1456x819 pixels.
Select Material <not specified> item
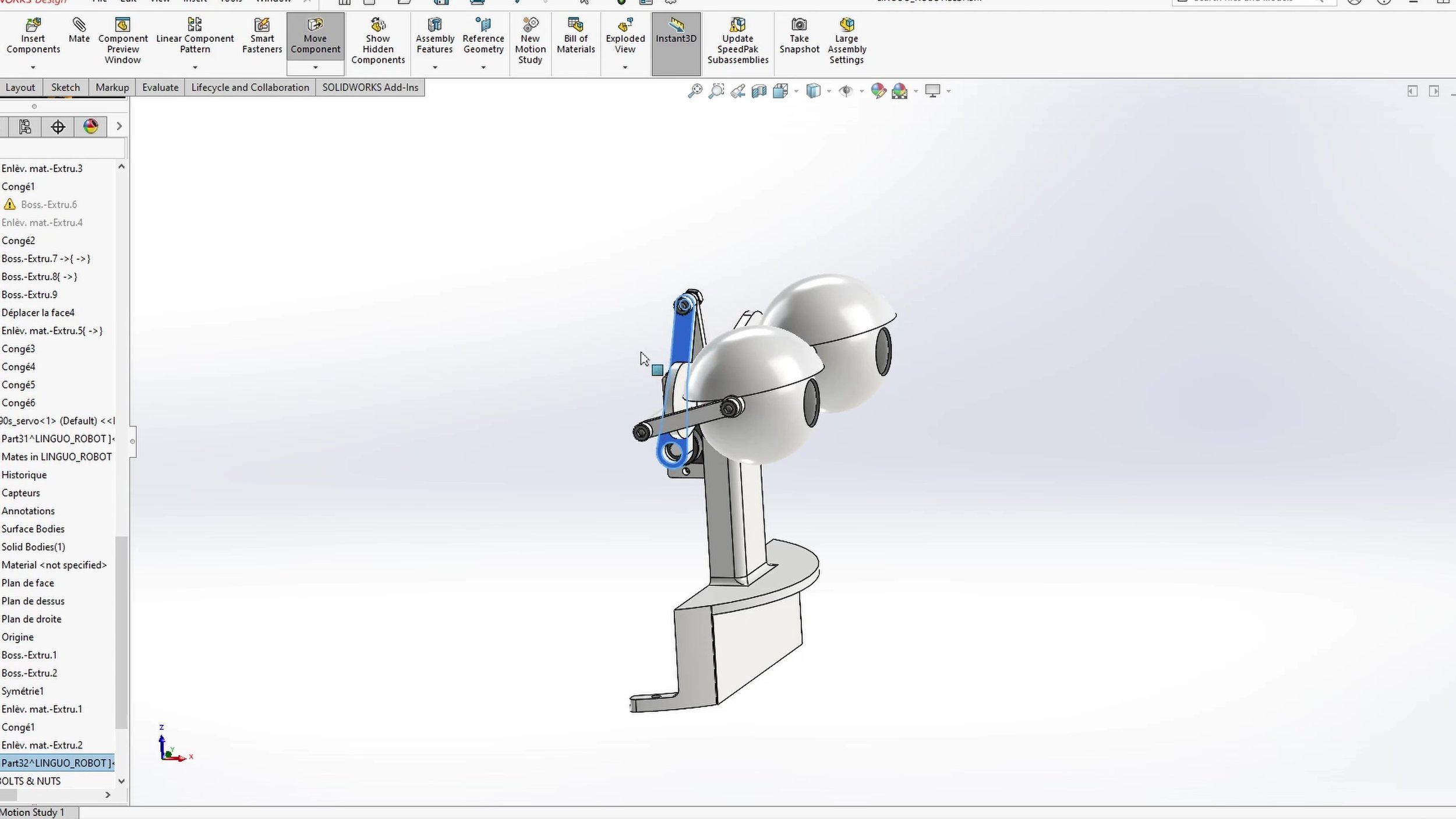point(54,564)
